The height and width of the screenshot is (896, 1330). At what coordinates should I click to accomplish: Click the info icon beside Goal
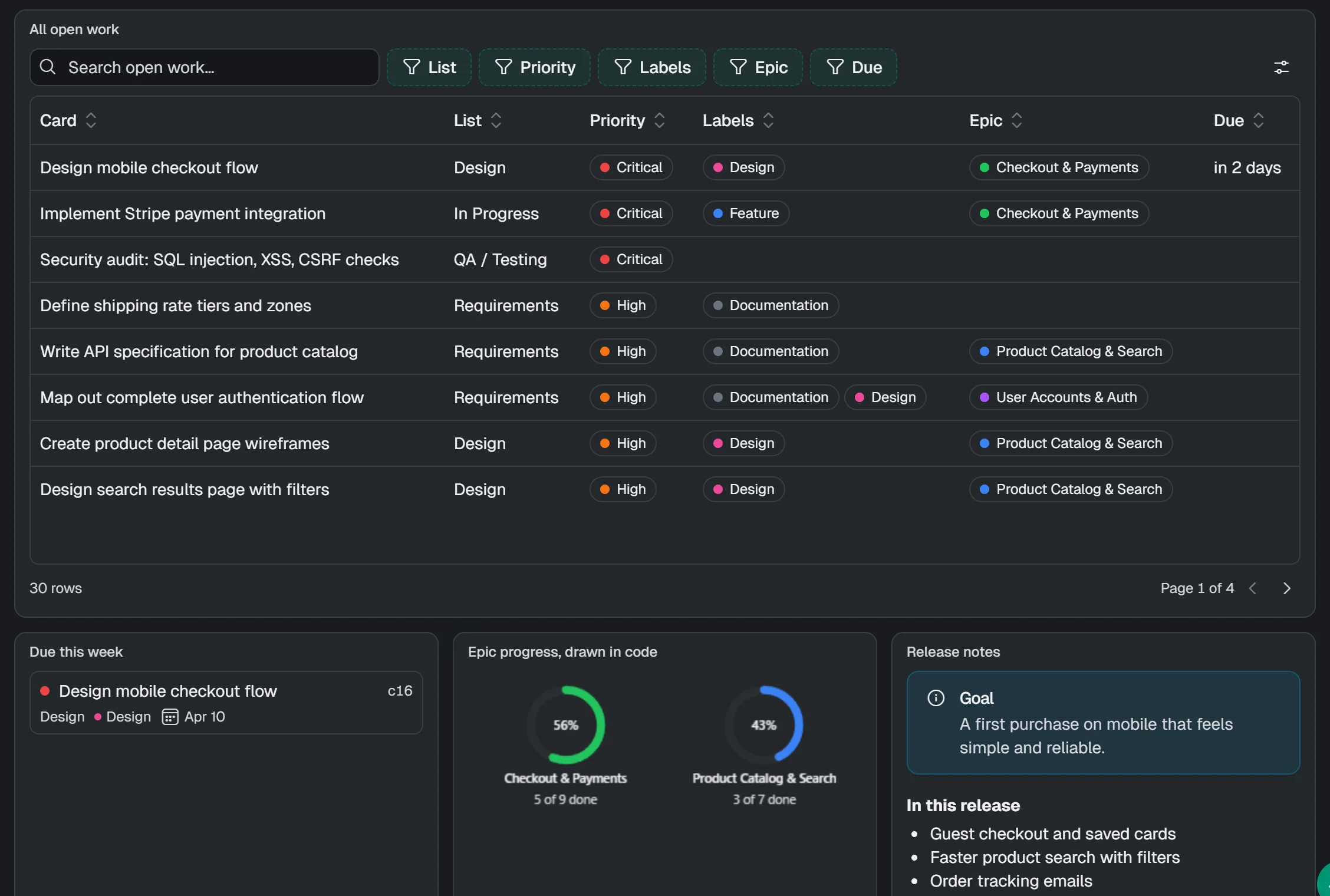(x=936, y=698)
